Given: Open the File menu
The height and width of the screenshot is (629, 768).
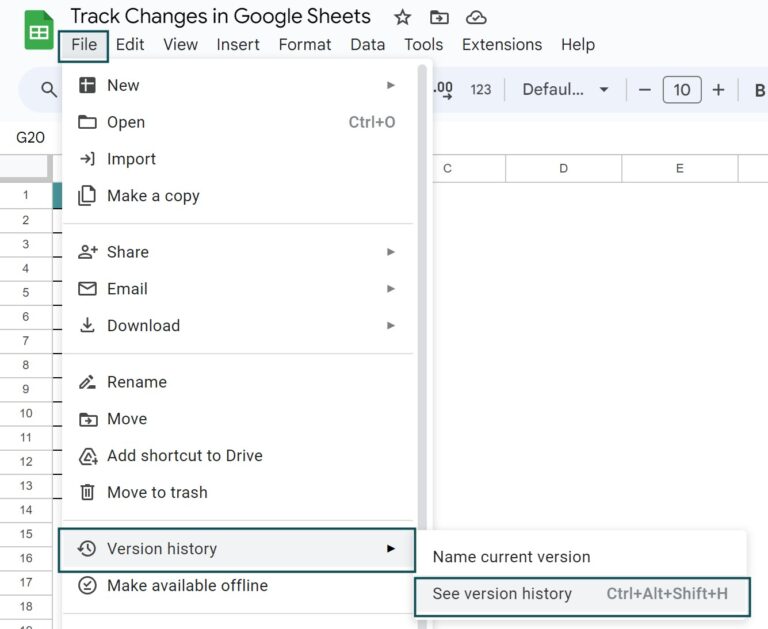Looking at the screenshot, I should (x=84, y=45).
